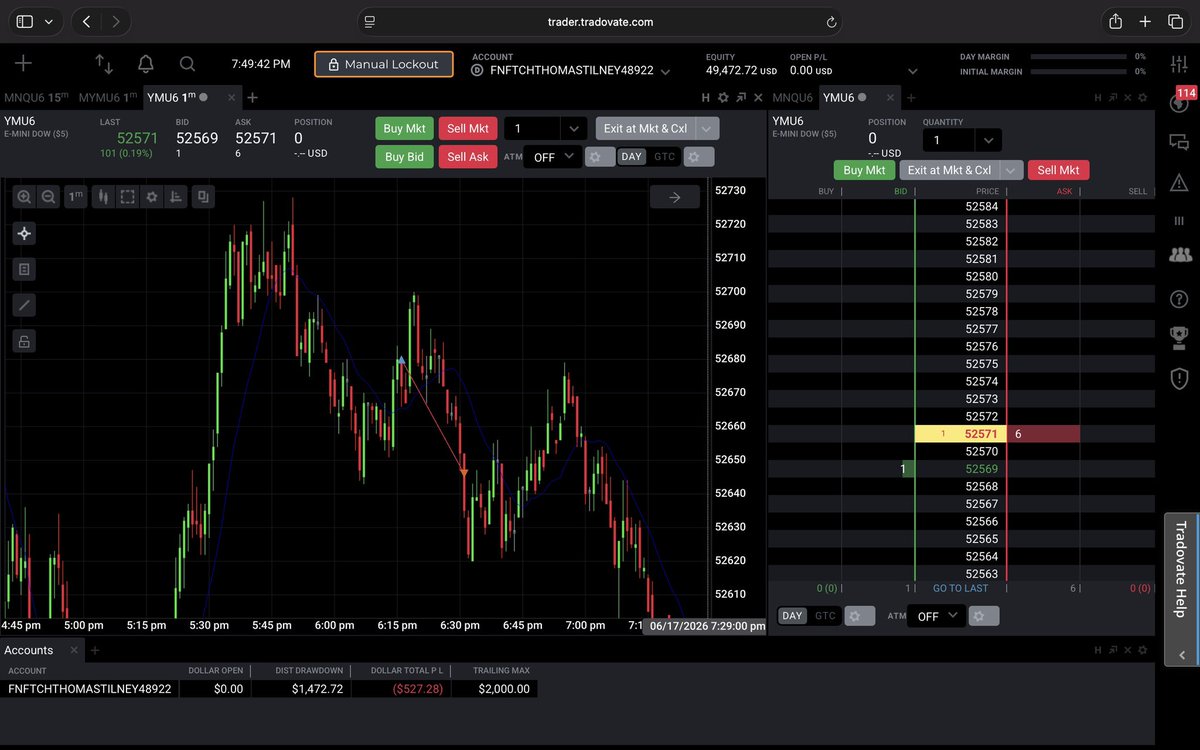The width and height of the screenshot is (1200, 750).
Task: Open chart panel ATM OFF dropdown
Action: (553, 157)
